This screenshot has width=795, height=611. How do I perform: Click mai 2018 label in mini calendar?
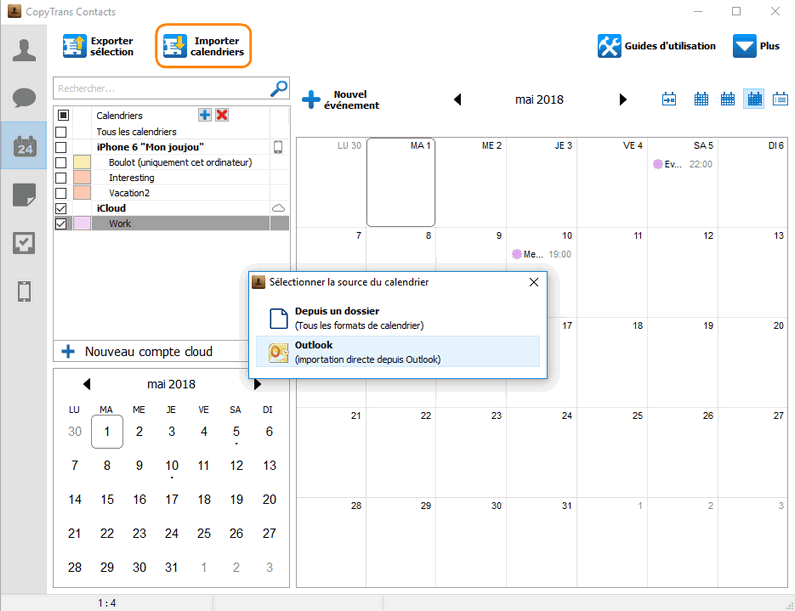tap(171, 384)
